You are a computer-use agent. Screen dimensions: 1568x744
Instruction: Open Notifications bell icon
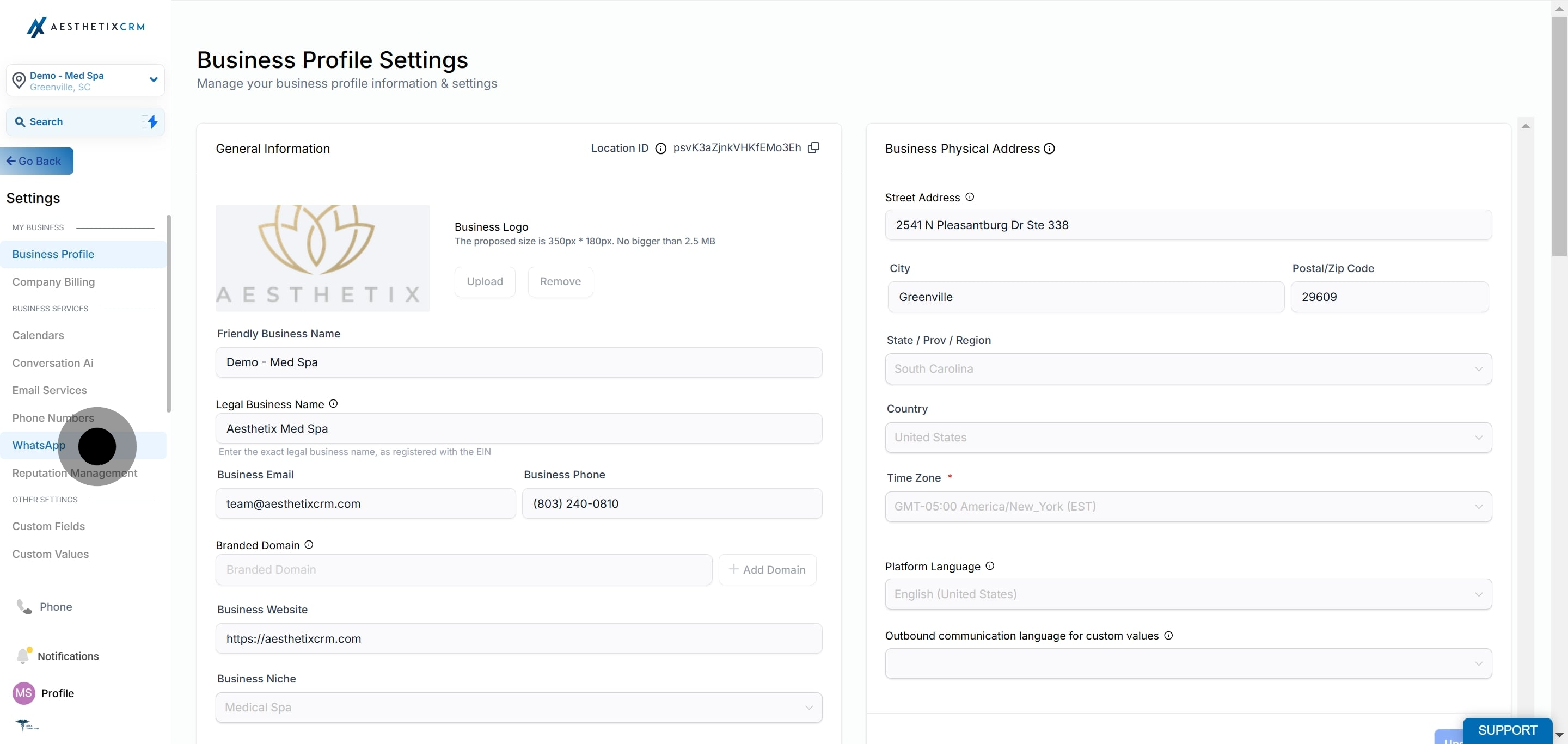(x=24, y=655)
